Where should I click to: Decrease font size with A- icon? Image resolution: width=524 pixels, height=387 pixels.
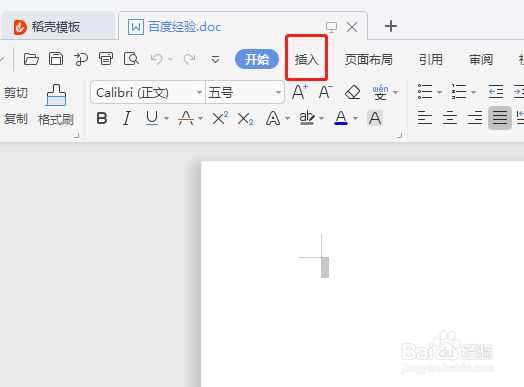325,92
